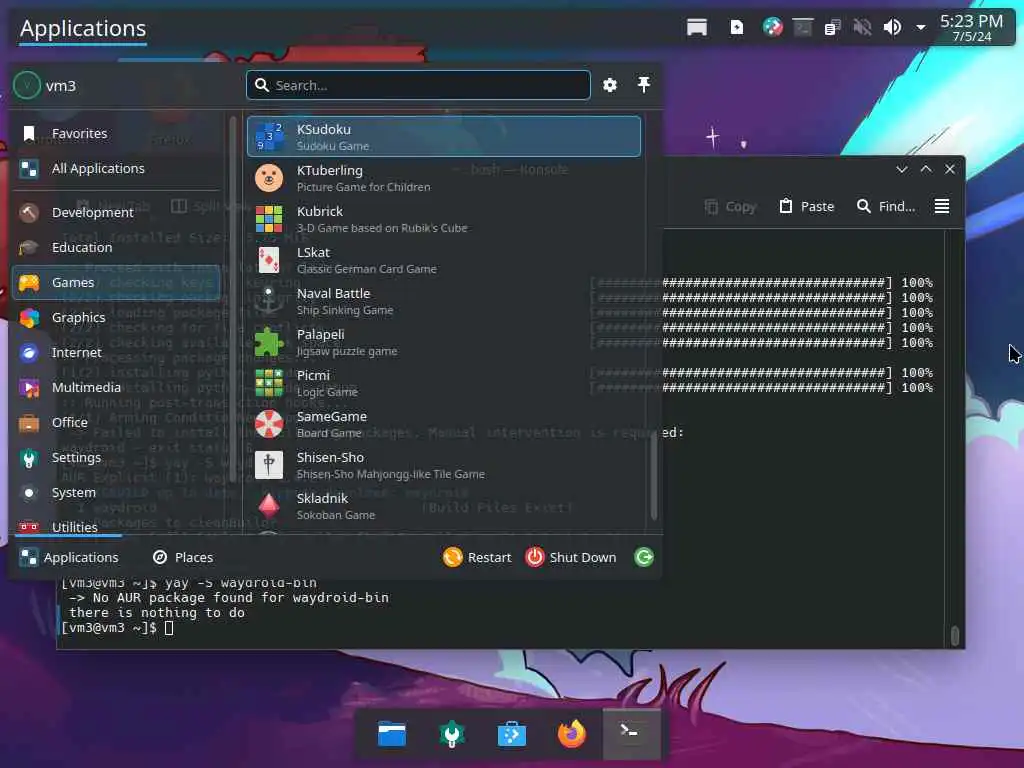Viewport: 1024px width, 768px height.
Task: Open the file manager from the dock
Action: tap(392, 734)
